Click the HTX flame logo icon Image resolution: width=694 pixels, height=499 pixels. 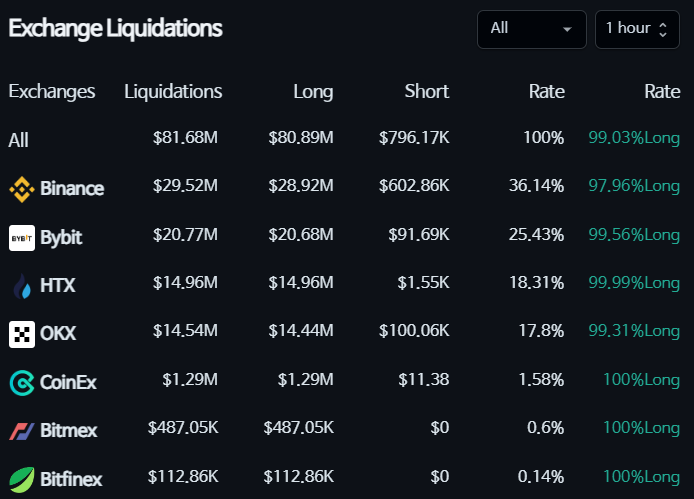21,286
